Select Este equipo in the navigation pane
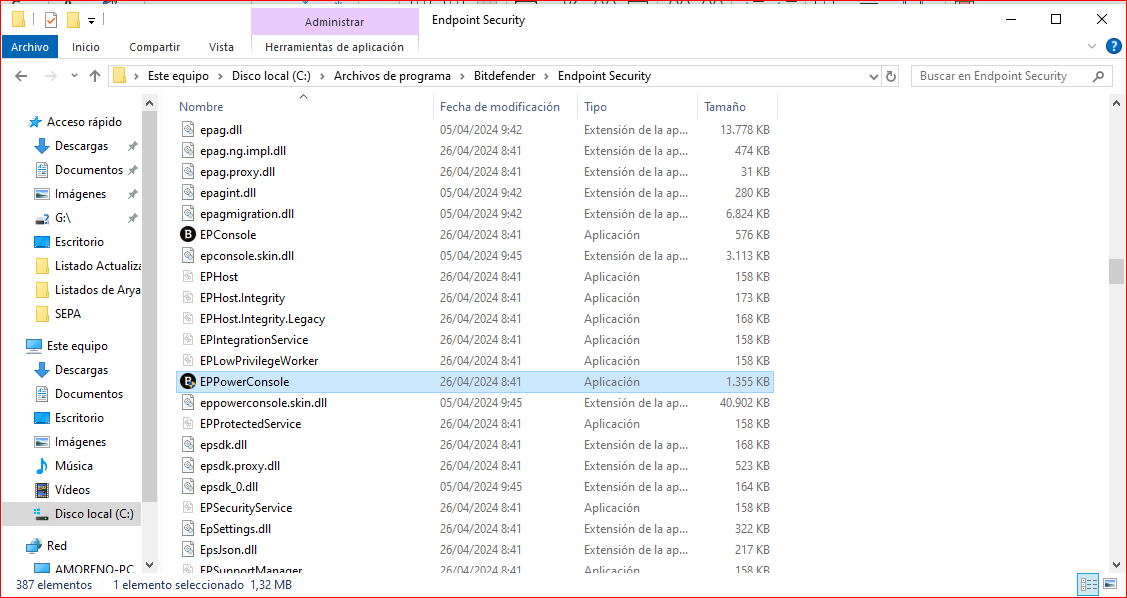Viewport: 1127px width, 598px height. pyautogui.click(x=77, y=346)
